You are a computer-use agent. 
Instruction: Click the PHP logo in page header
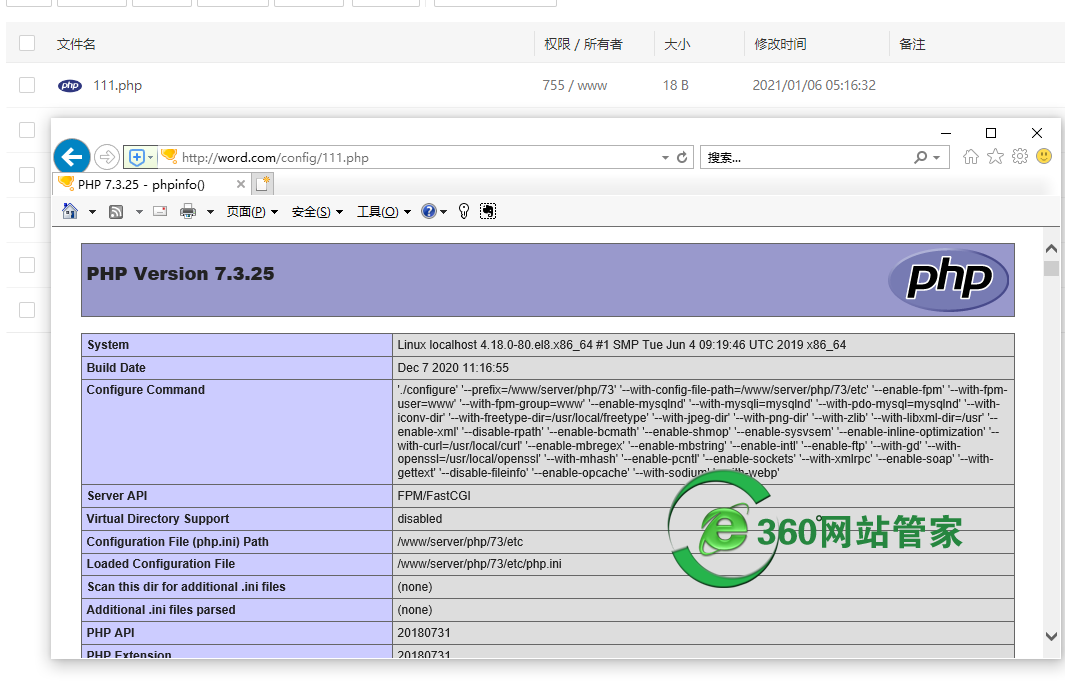948,280
